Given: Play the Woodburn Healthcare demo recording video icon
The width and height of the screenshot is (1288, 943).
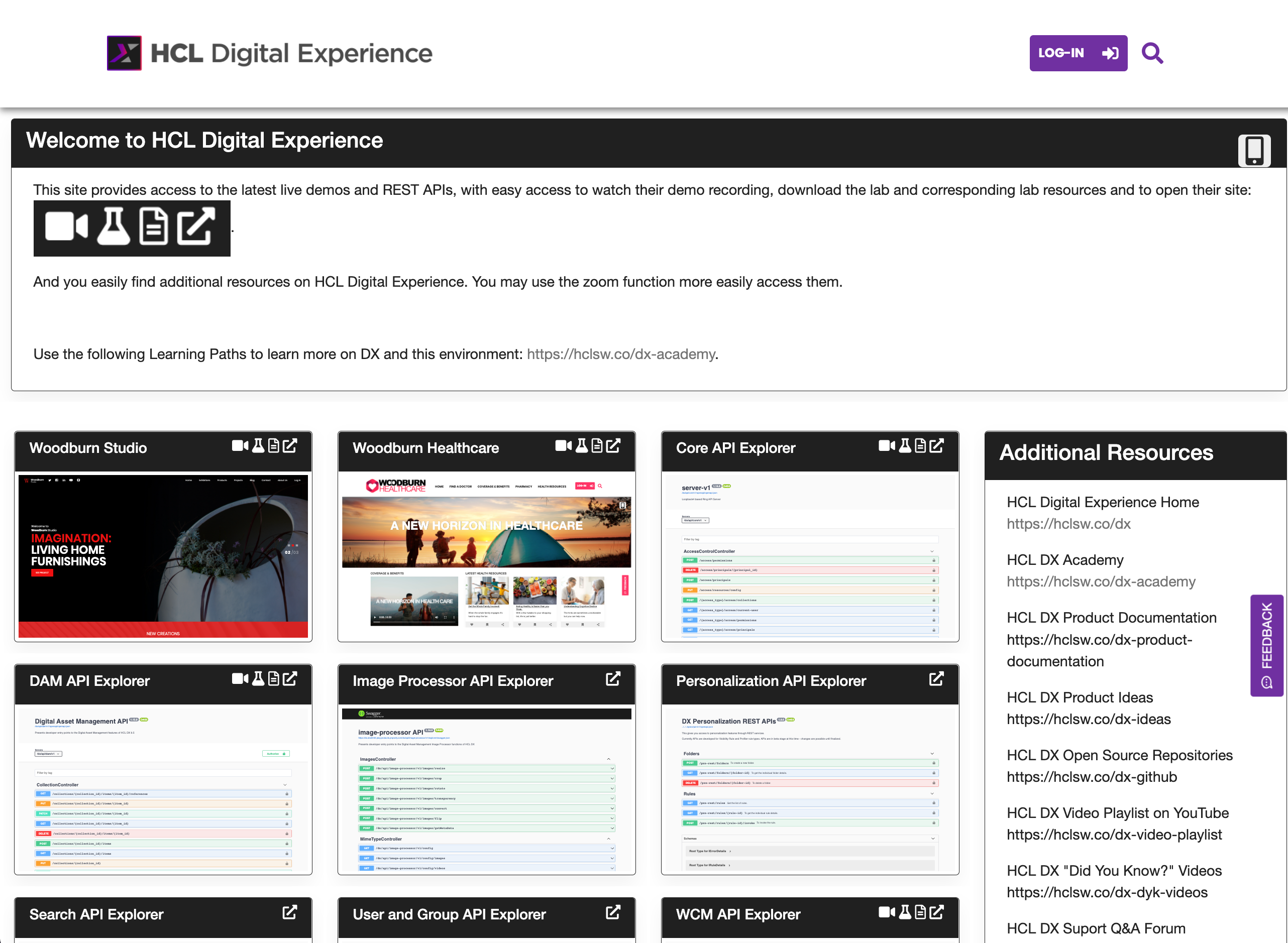Looking at the screenshot, I should pyautogui.click(x=564, y=446).
